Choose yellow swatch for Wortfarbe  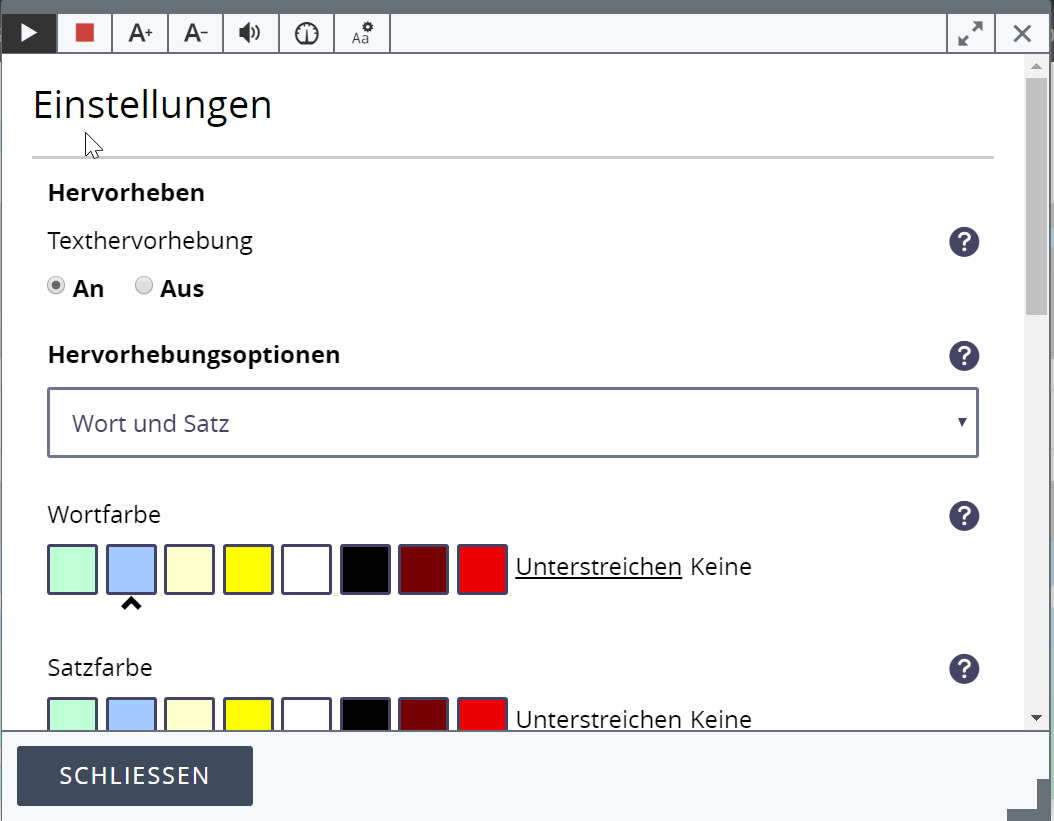(248, 570)
